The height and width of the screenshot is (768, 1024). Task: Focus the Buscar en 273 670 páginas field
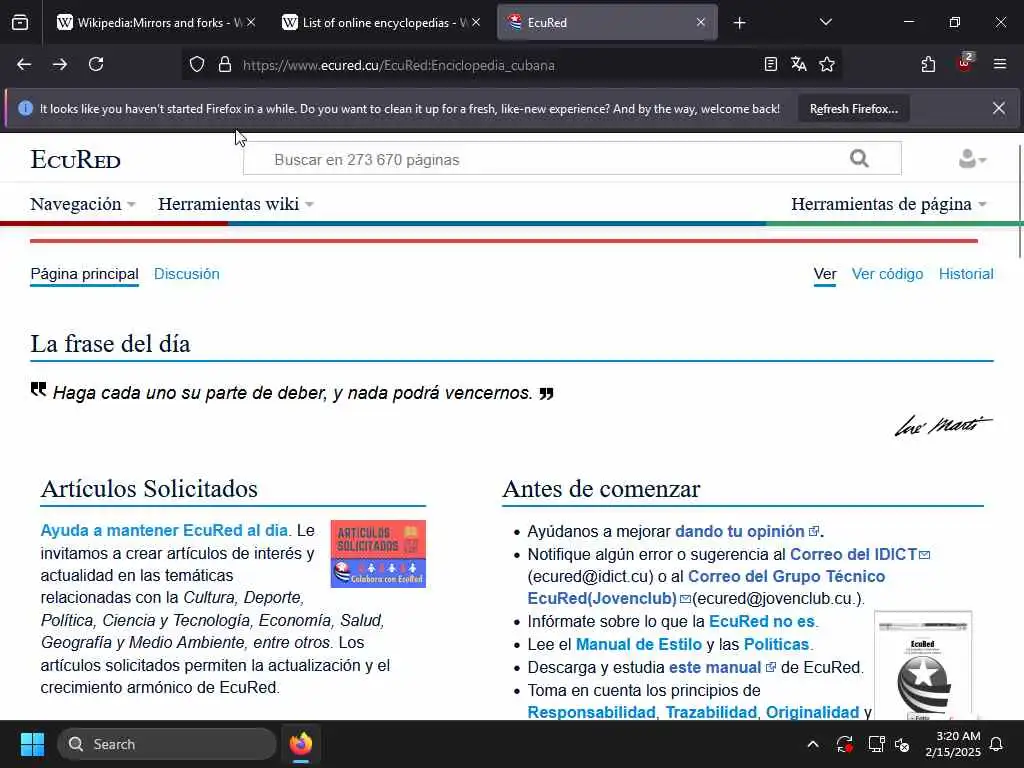547,159
